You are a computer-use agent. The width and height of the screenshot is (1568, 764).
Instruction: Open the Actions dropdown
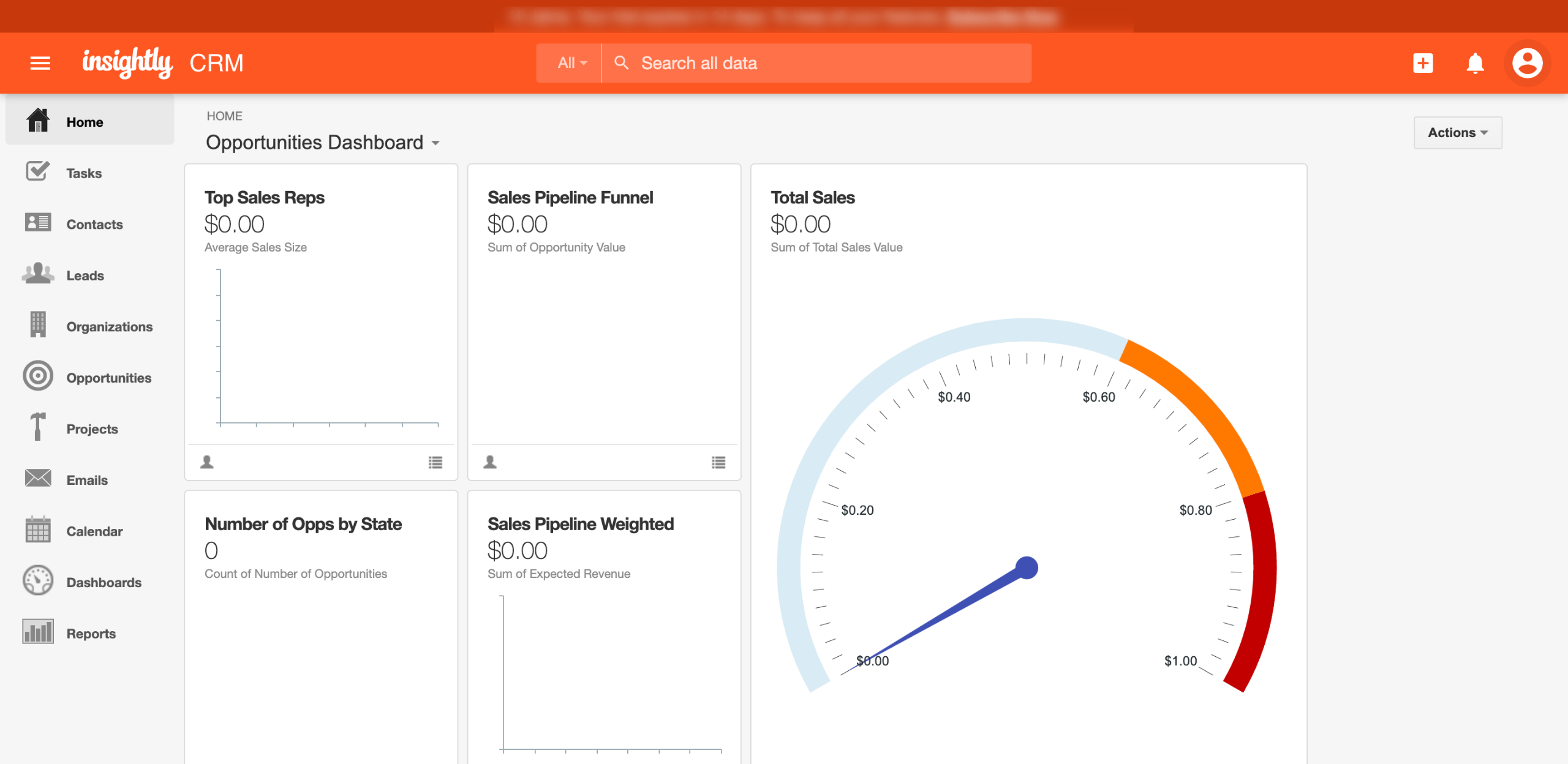[1457, 133]
